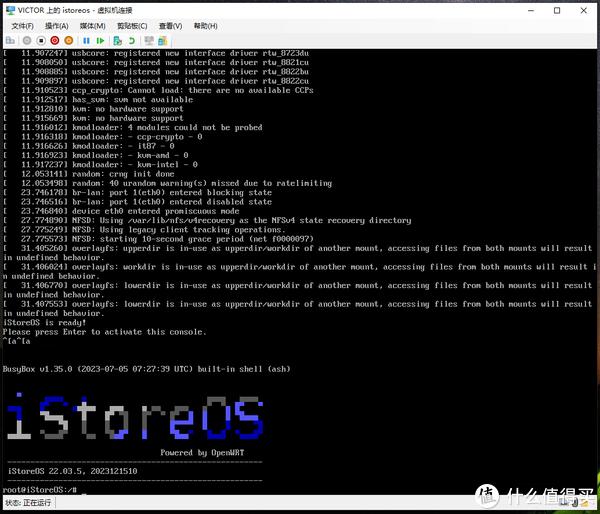This screenshot has height=514, width=600.
Task: Click the root@iStoreOS:/# shell prompt
Action: (40, 490)
